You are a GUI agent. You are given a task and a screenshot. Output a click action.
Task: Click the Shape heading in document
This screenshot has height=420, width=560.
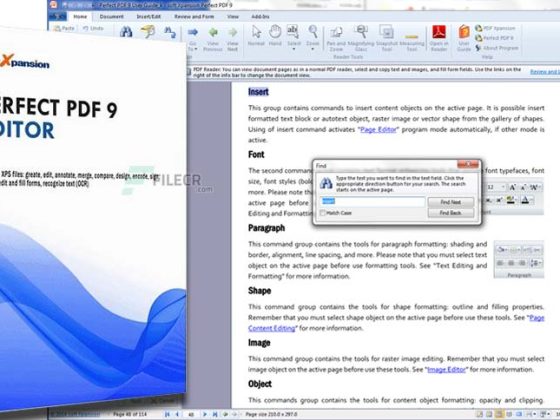(259, 291)
